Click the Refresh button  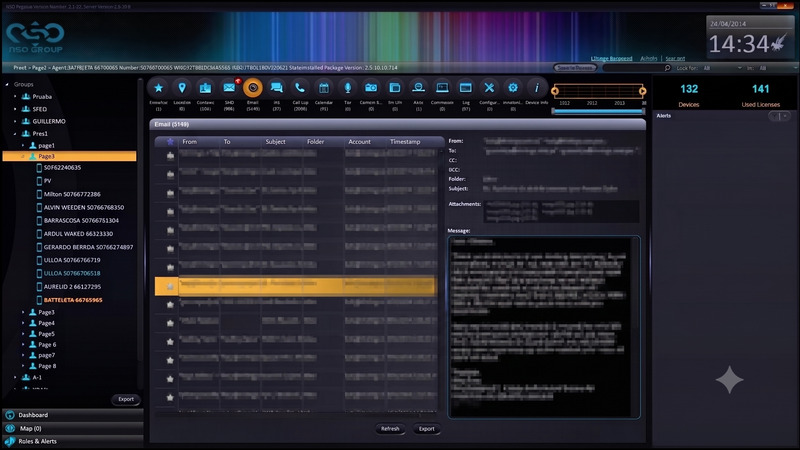(390, 429)
